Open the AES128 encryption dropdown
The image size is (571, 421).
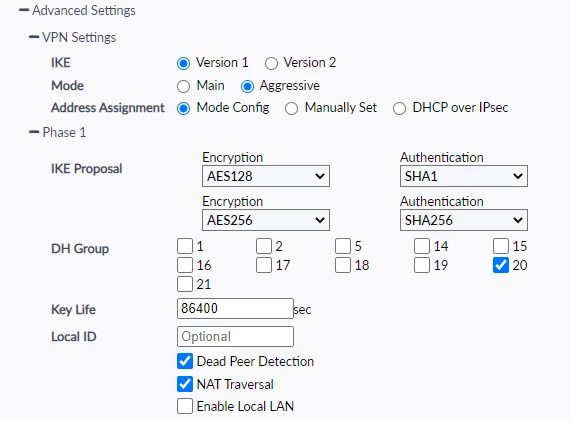click(266, 176)
